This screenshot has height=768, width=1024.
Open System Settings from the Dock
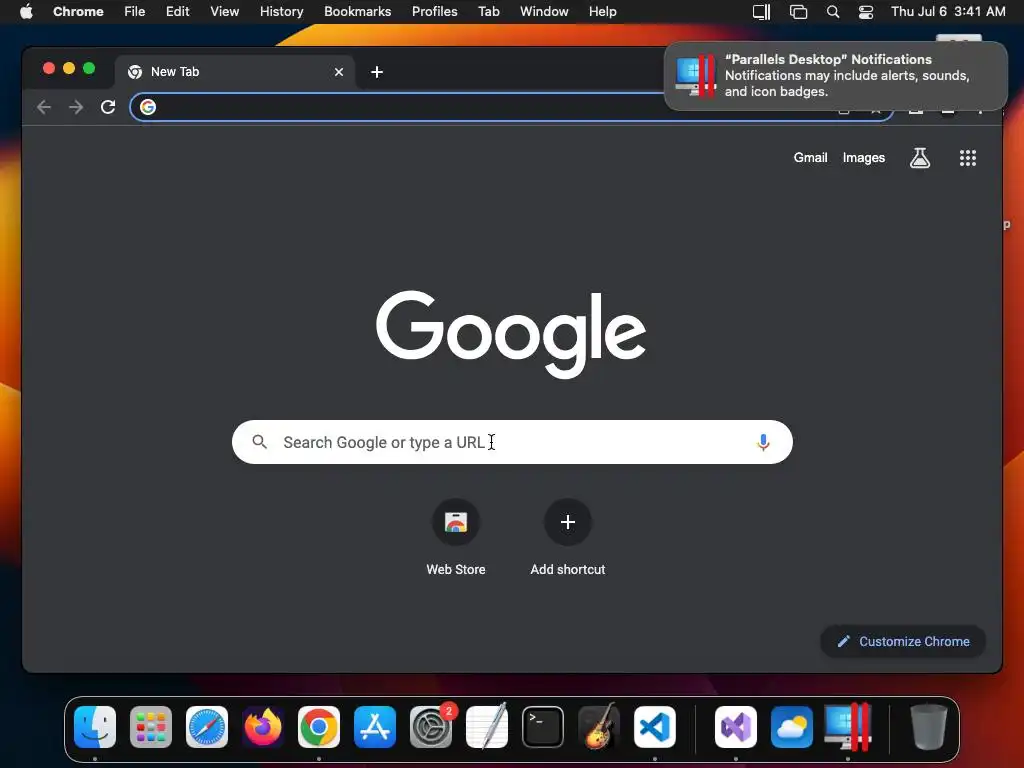coord(431,727)
